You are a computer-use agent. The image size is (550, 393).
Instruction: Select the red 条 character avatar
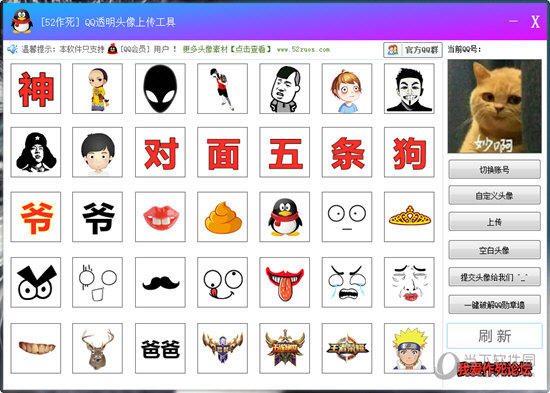pyautogui.click(x=347, y=152)
